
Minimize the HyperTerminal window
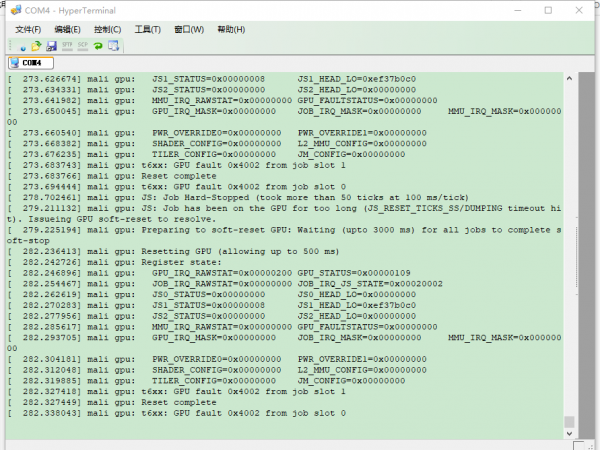coord(519,10)
